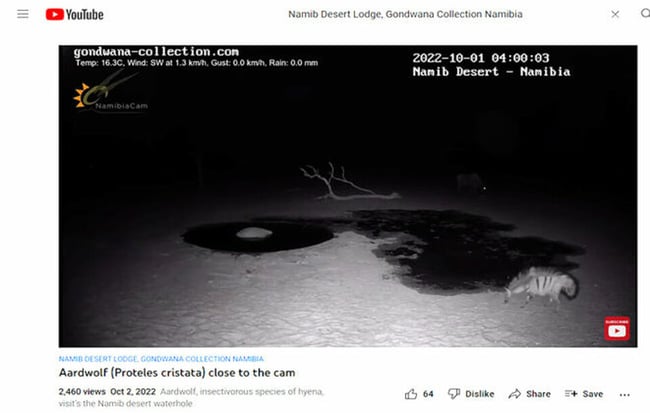Click the like count number 64
650x413 pixels.
(428, 394)
